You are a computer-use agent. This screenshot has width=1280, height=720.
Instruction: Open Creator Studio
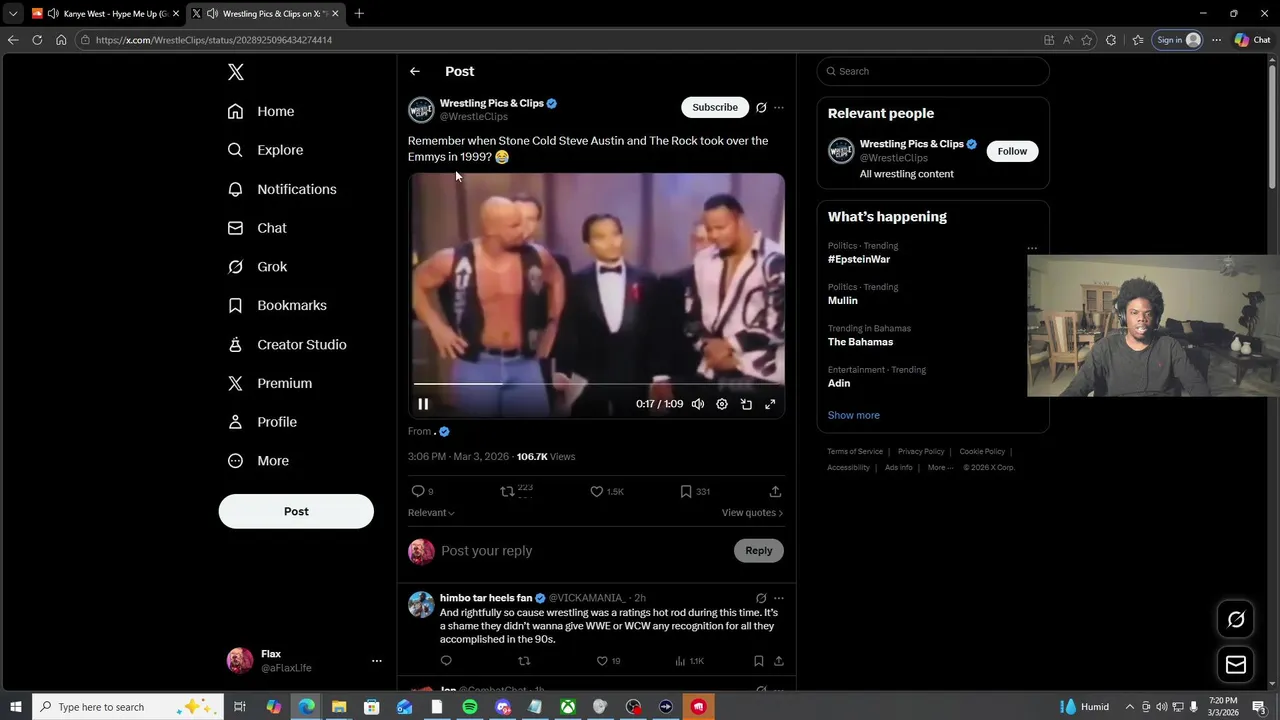click(287, 344)
